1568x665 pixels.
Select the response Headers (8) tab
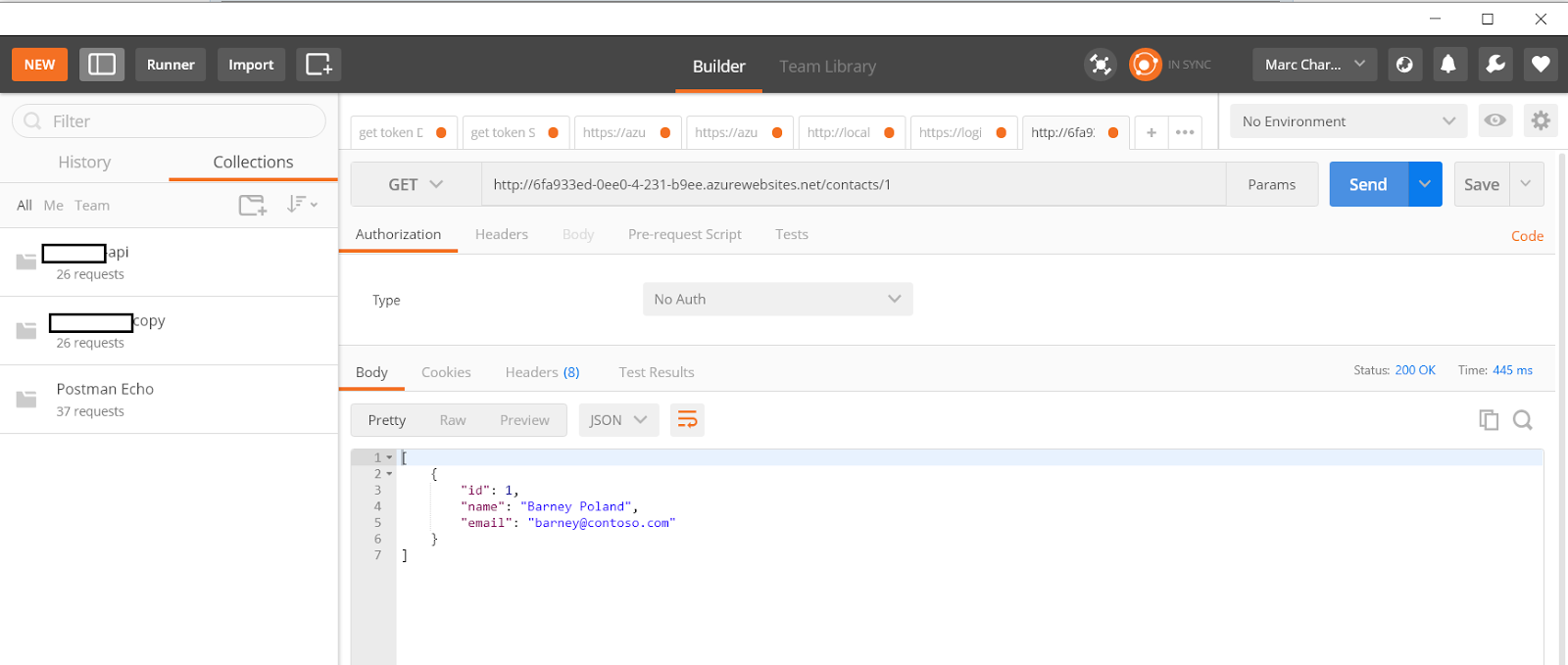click(542, 372)
